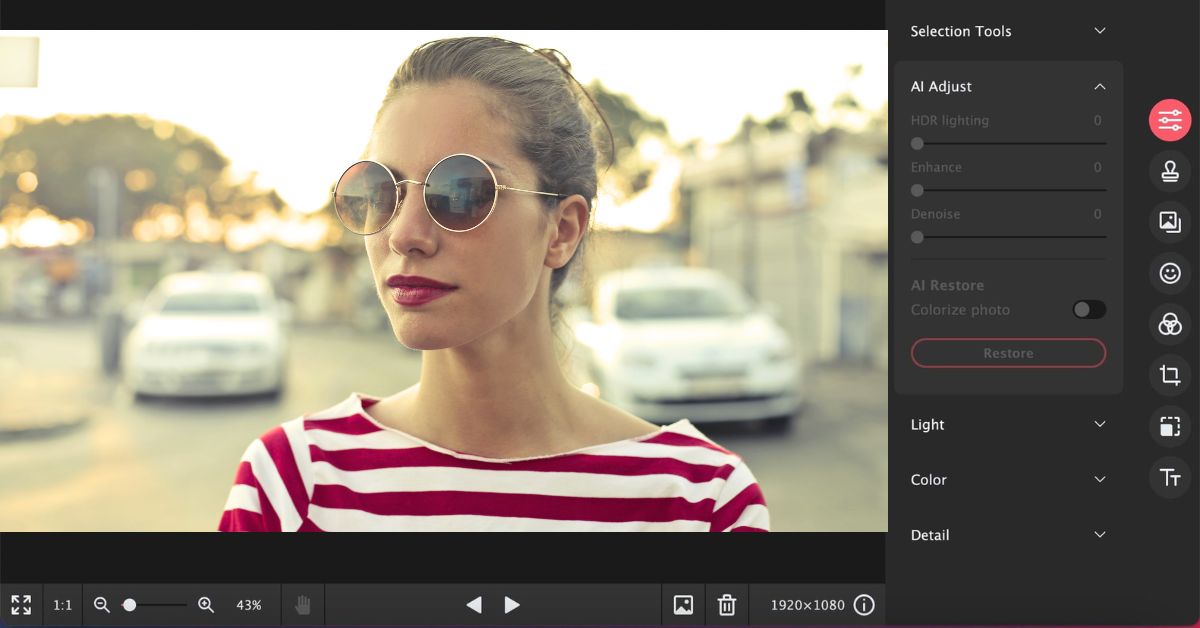Click the zoom in magnifier icon

(206, 605)
